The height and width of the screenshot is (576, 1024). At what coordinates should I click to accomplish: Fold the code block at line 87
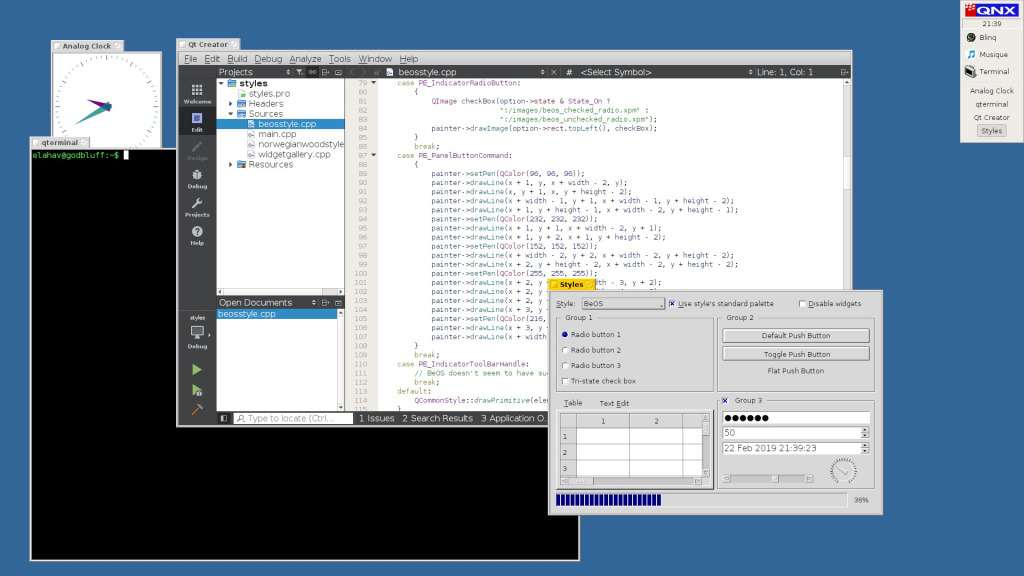[x=374, y=155]
